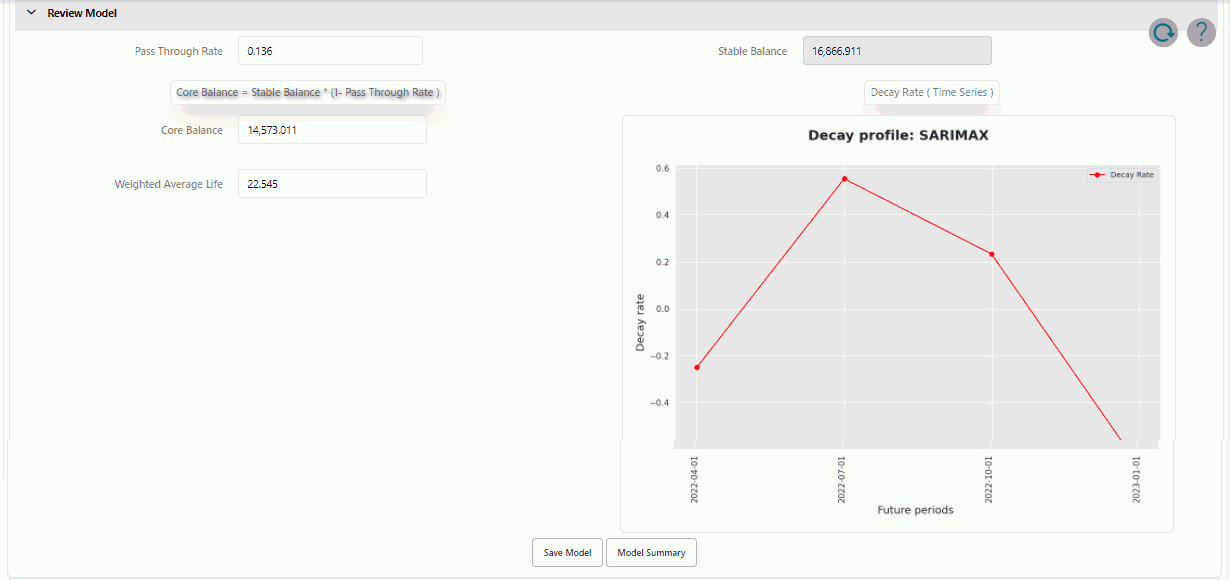Image resolution: width=1230 pixels, height=580 pixels.
Task: Select the 2022-07-01 peak data point
Action: 845,179
